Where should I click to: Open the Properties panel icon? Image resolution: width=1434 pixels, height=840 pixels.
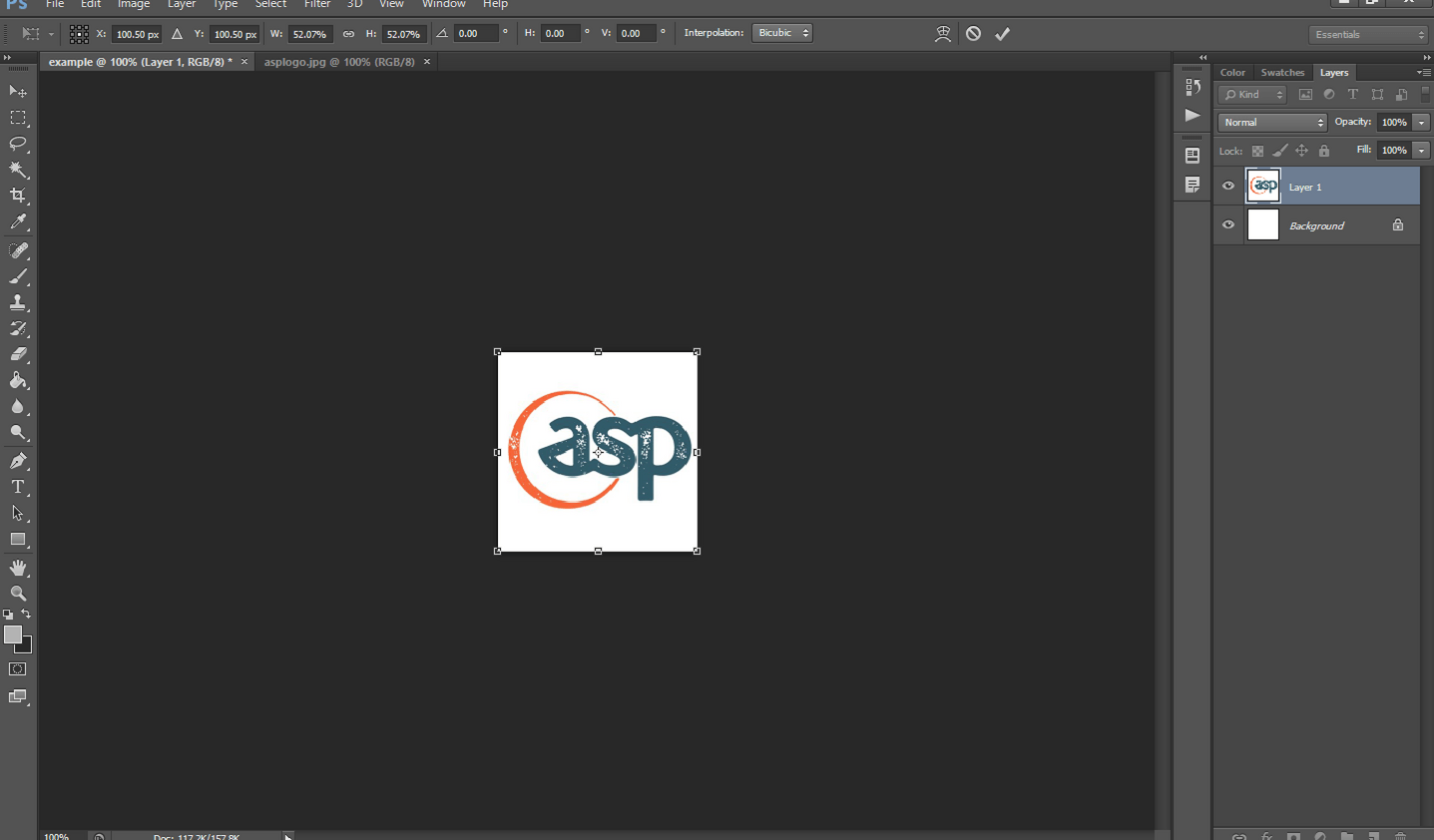click(1193, 156)
